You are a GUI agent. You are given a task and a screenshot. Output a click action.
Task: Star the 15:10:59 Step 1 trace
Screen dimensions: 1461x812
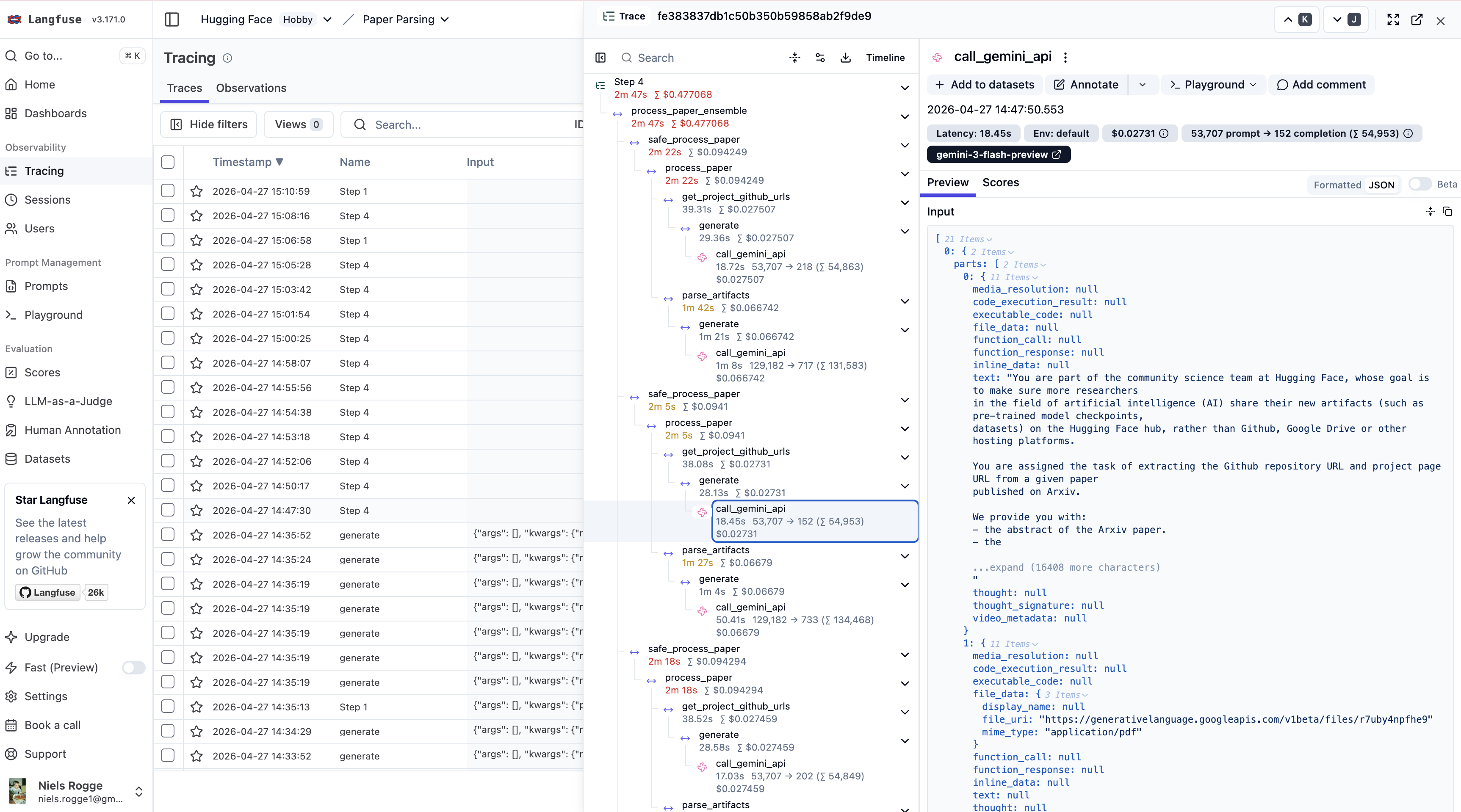(x=196, y=191)
